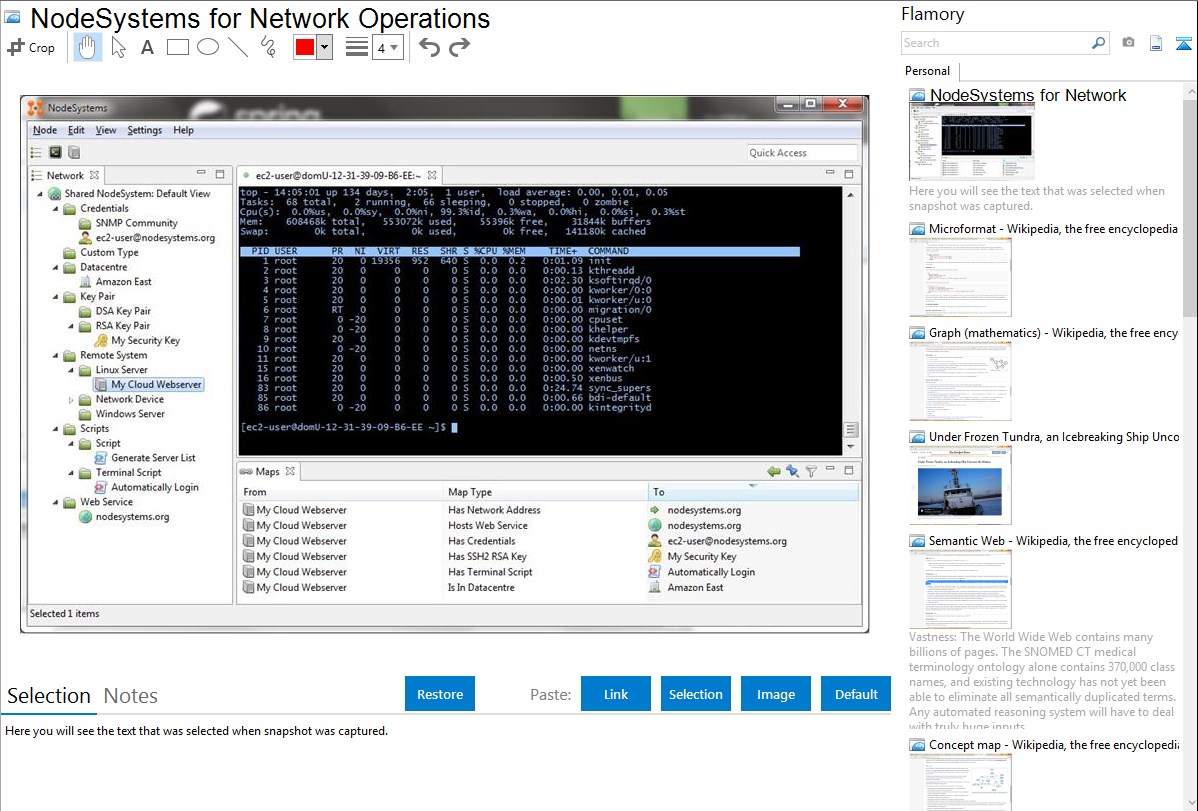Expand the Network Device tree node
The height and width of the screenshot is (811, 1198).
(71, 400)
